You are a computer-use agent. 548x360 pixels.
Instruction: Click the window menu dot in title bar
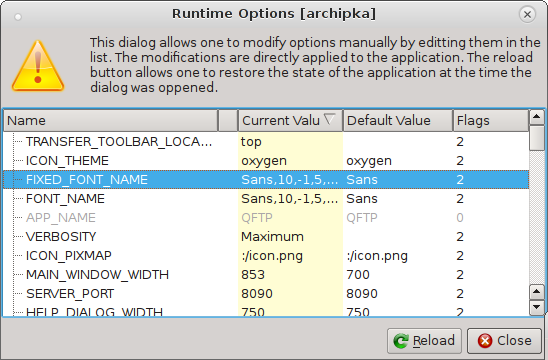18,17
